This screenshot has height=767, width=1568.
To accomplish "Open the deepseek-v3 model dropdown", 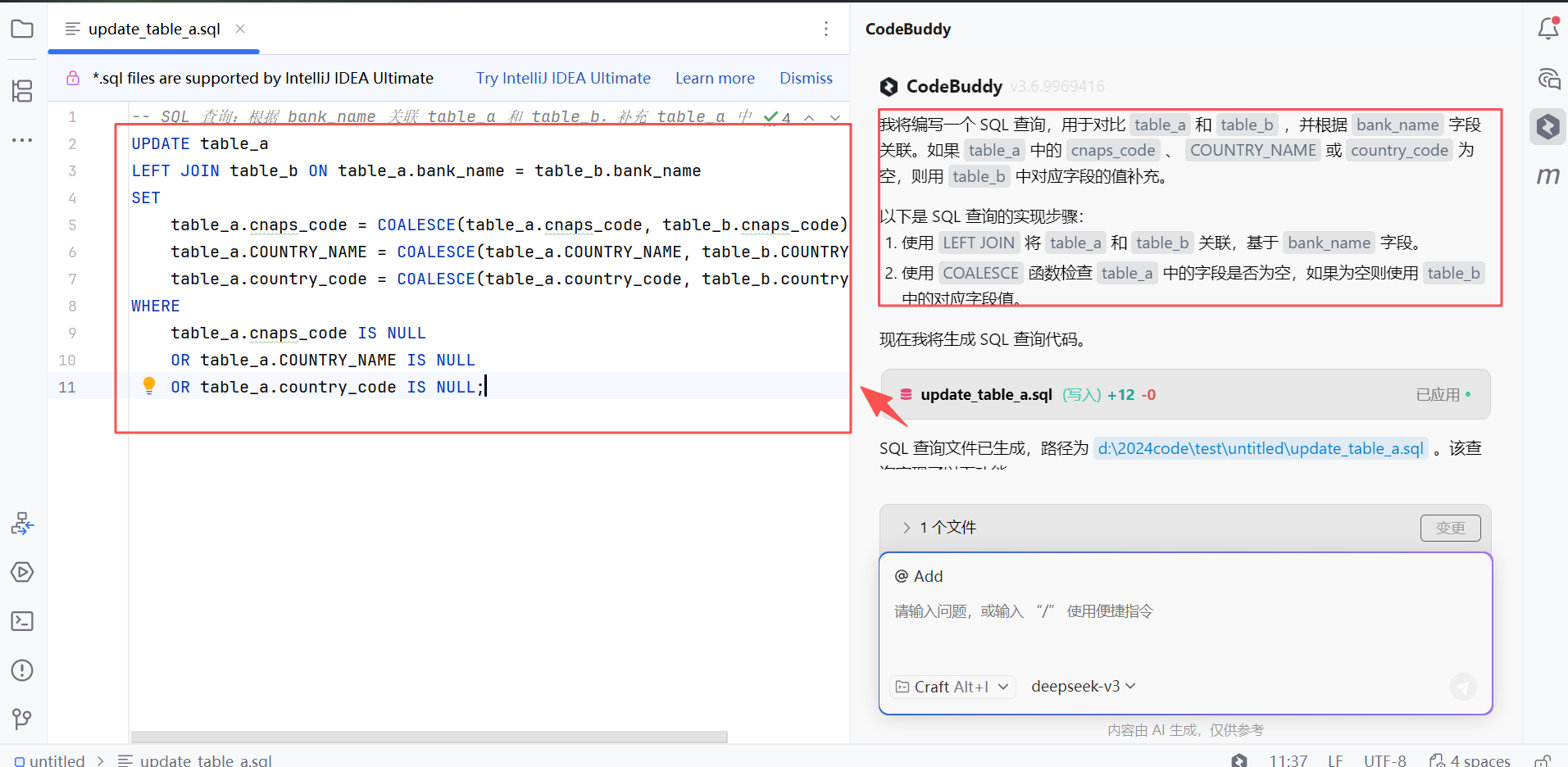I will pos(1083,686).
